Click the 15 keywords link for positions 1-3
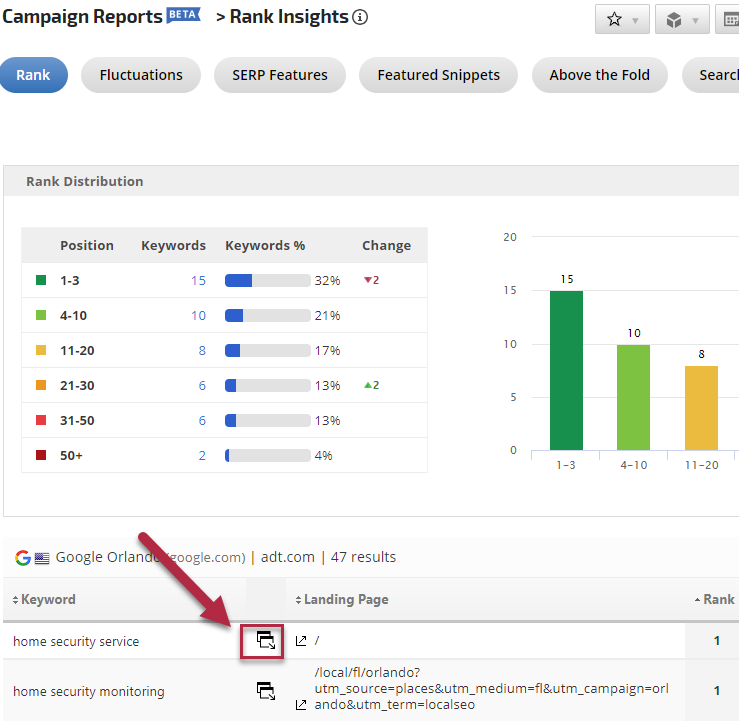The image size is (739, 721). pos(198,280)
